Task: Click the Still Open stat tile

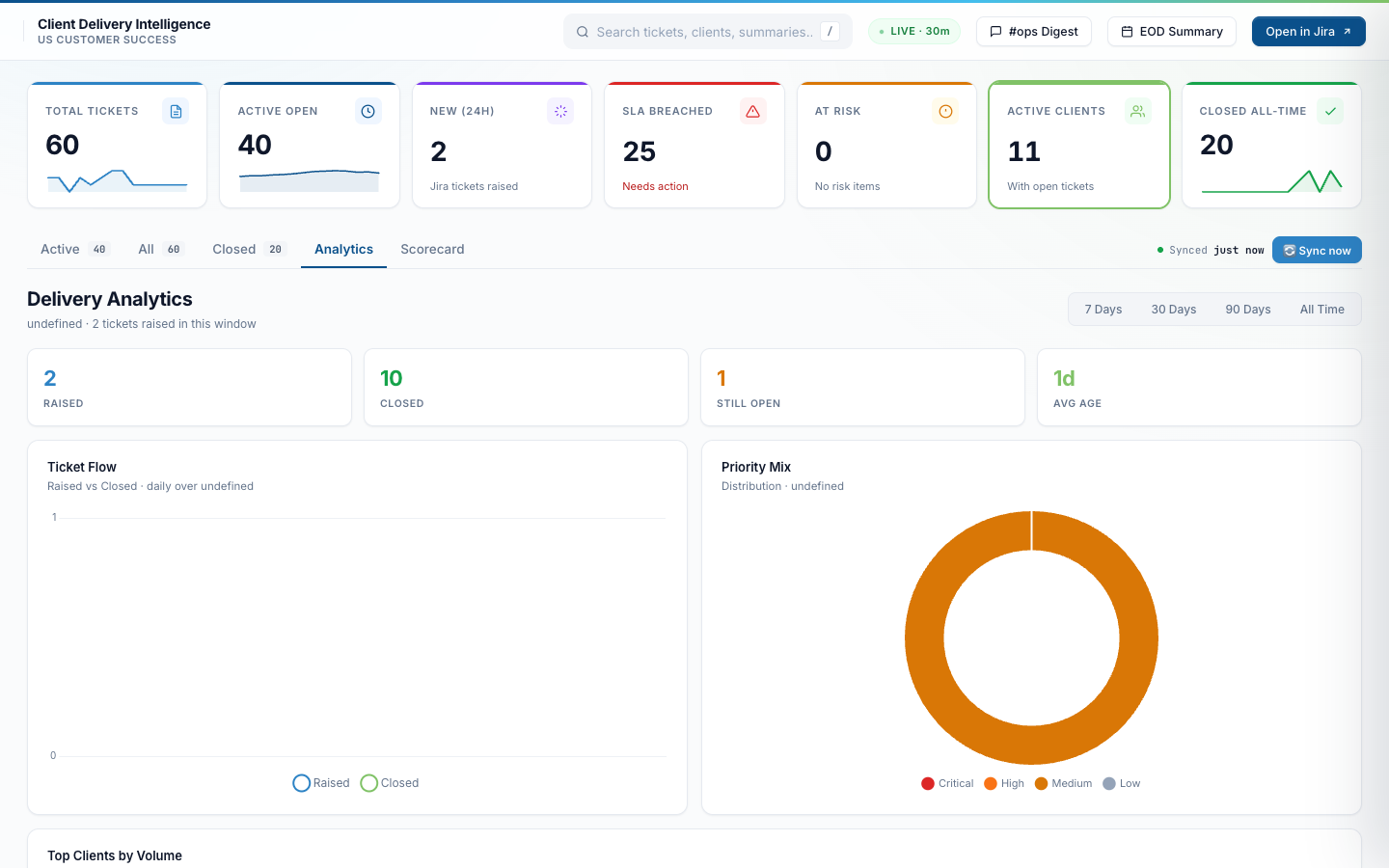Action: pos(862,387)
